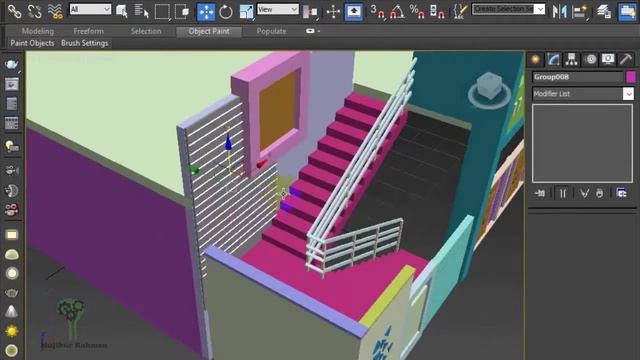Click the red X-axis gizmo arrow

point(262,164)
